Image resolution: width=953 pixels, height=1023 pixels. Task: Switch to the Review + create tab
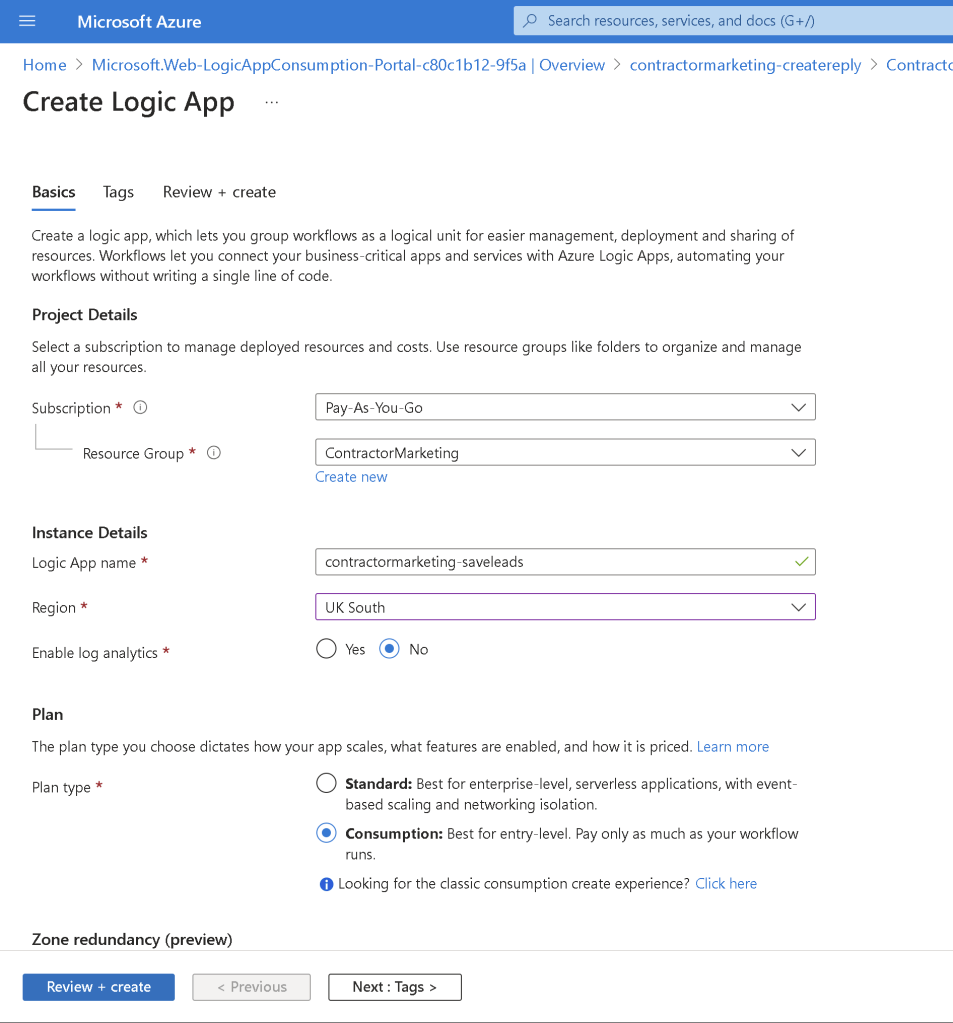tap(219, 192)
